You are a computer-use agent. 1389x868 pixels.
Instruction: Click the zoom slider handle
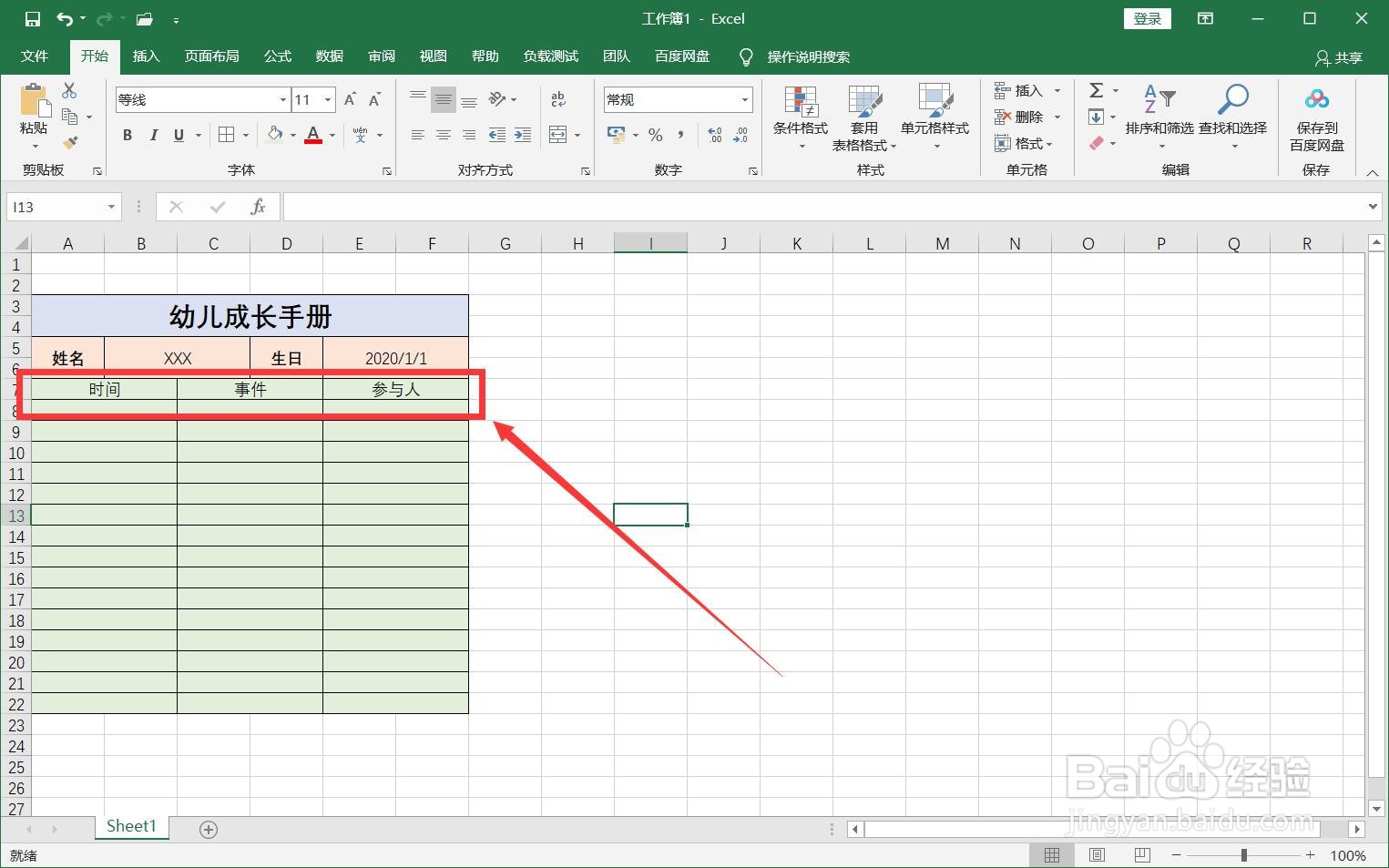(1243, 855)
